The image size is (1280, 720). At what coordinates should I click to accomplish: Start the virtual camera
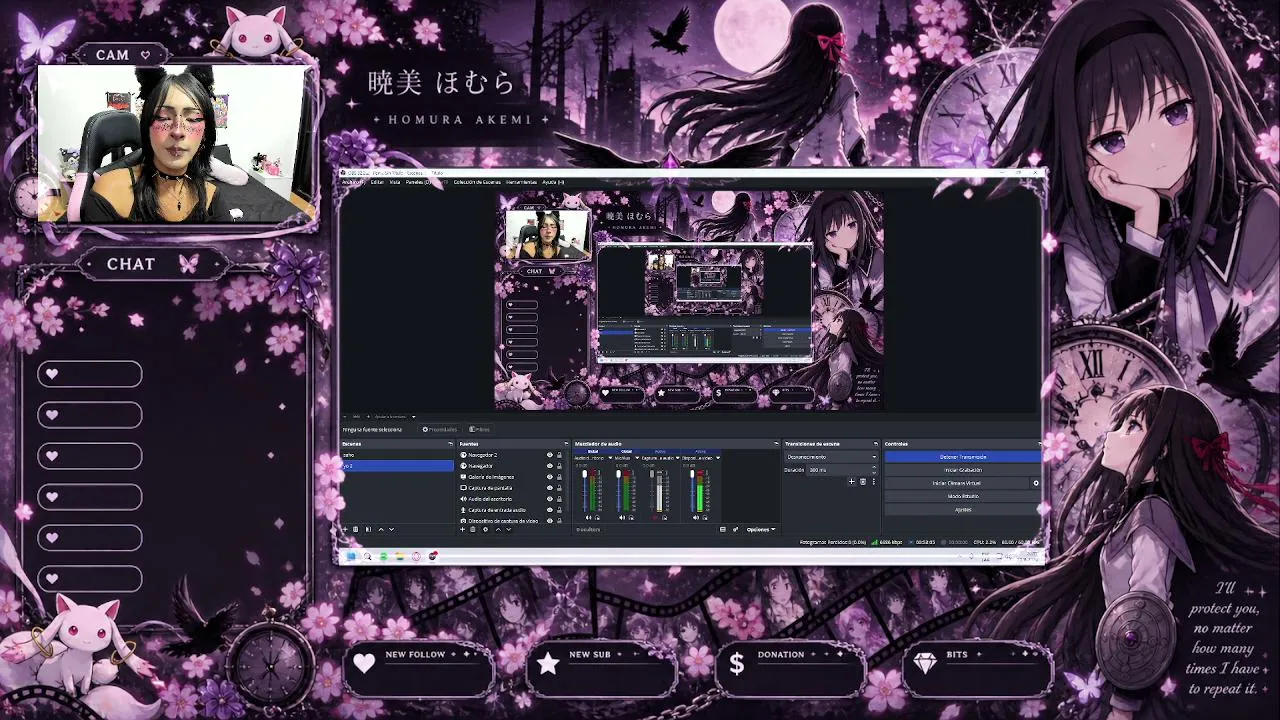click(957, 483)
